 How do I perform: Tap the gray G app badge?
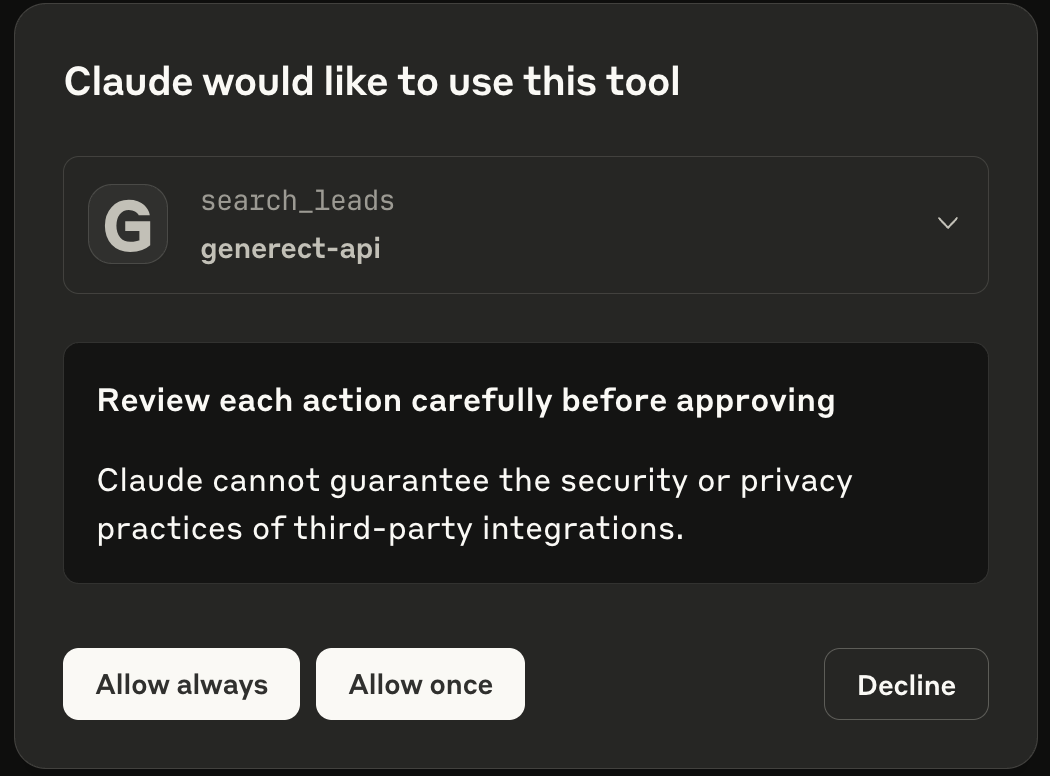click(x=128, y=224)
